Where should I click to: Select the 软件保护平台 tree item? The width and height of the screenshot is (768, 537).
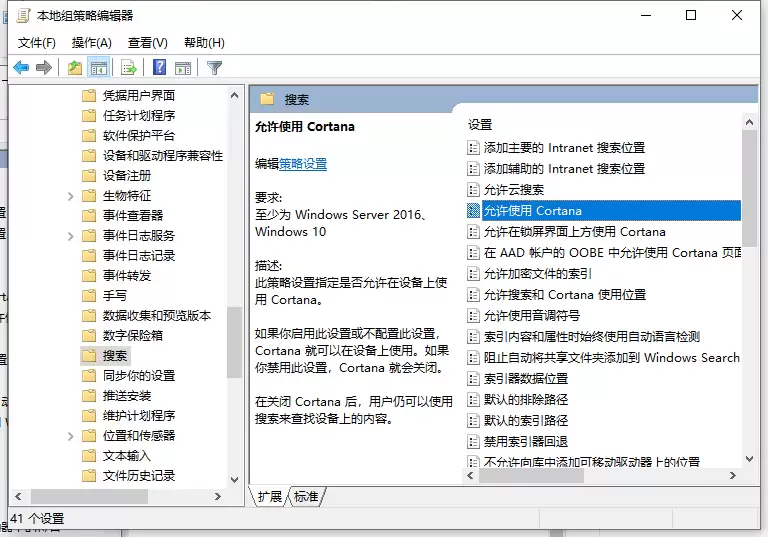[139, 135]
